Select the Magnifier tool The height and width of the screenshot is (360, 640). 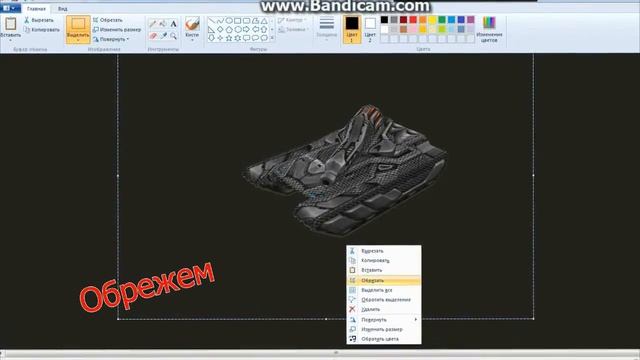(173, 36)
